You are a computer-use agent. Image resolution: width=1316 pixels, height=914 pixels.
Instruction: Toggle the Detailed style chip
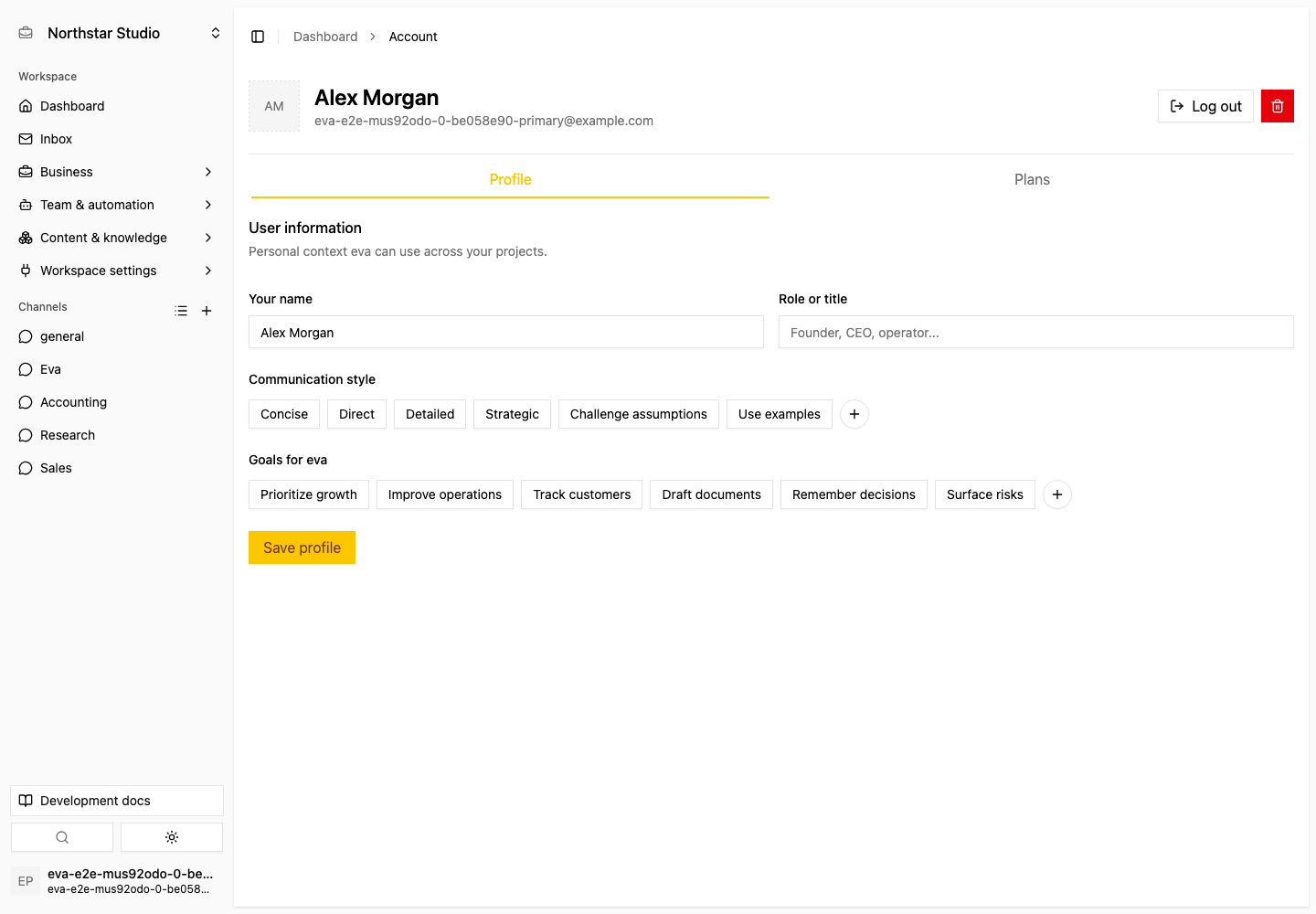pos(430,414)
